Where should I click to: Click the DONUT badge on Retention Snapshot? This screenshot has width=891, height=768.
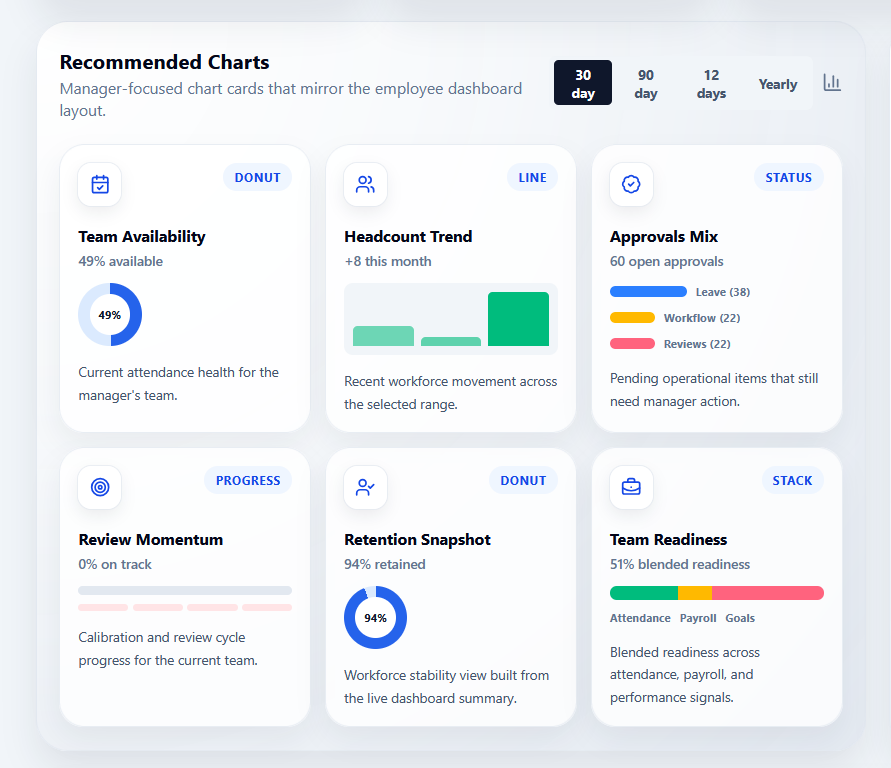point(523,481)
